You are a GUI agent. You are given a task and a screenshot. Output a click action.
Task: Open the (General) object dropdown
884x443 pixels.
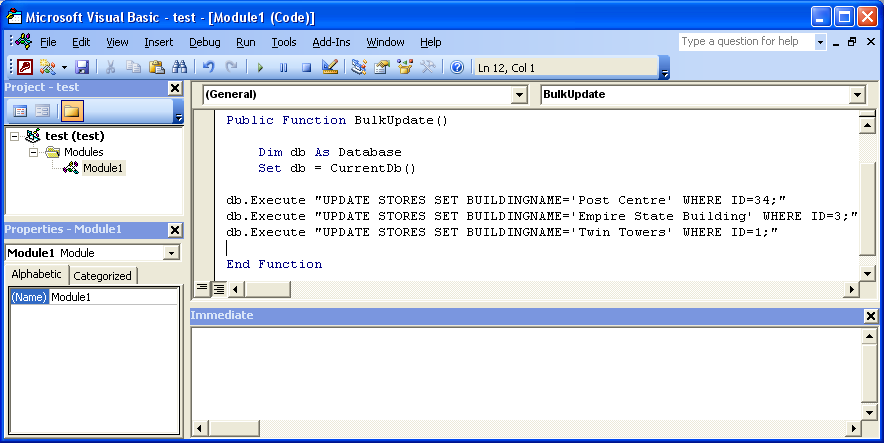pos(520,95)
